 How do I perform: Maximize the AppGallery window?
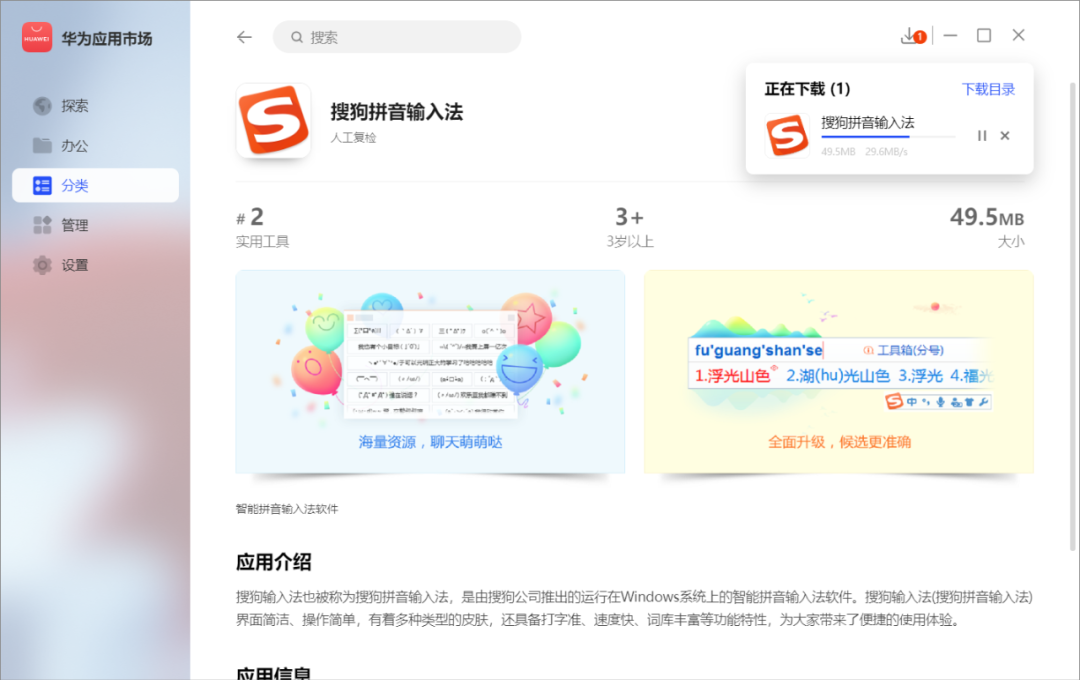pos(984,35)
